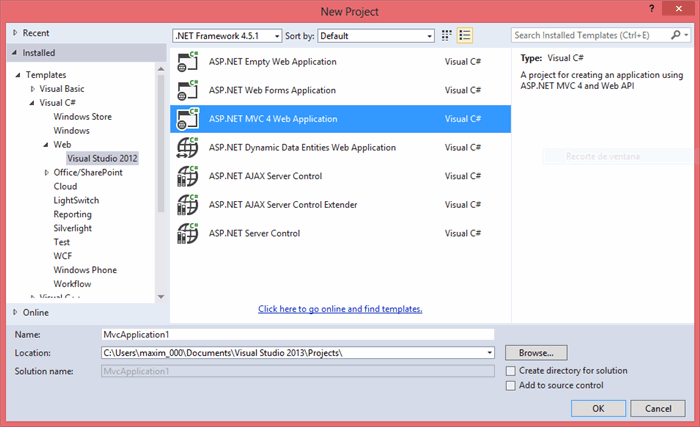Viewport: 700px width, 427px height.
Task: Click the search magnifier icon
Action: (676, 35)
